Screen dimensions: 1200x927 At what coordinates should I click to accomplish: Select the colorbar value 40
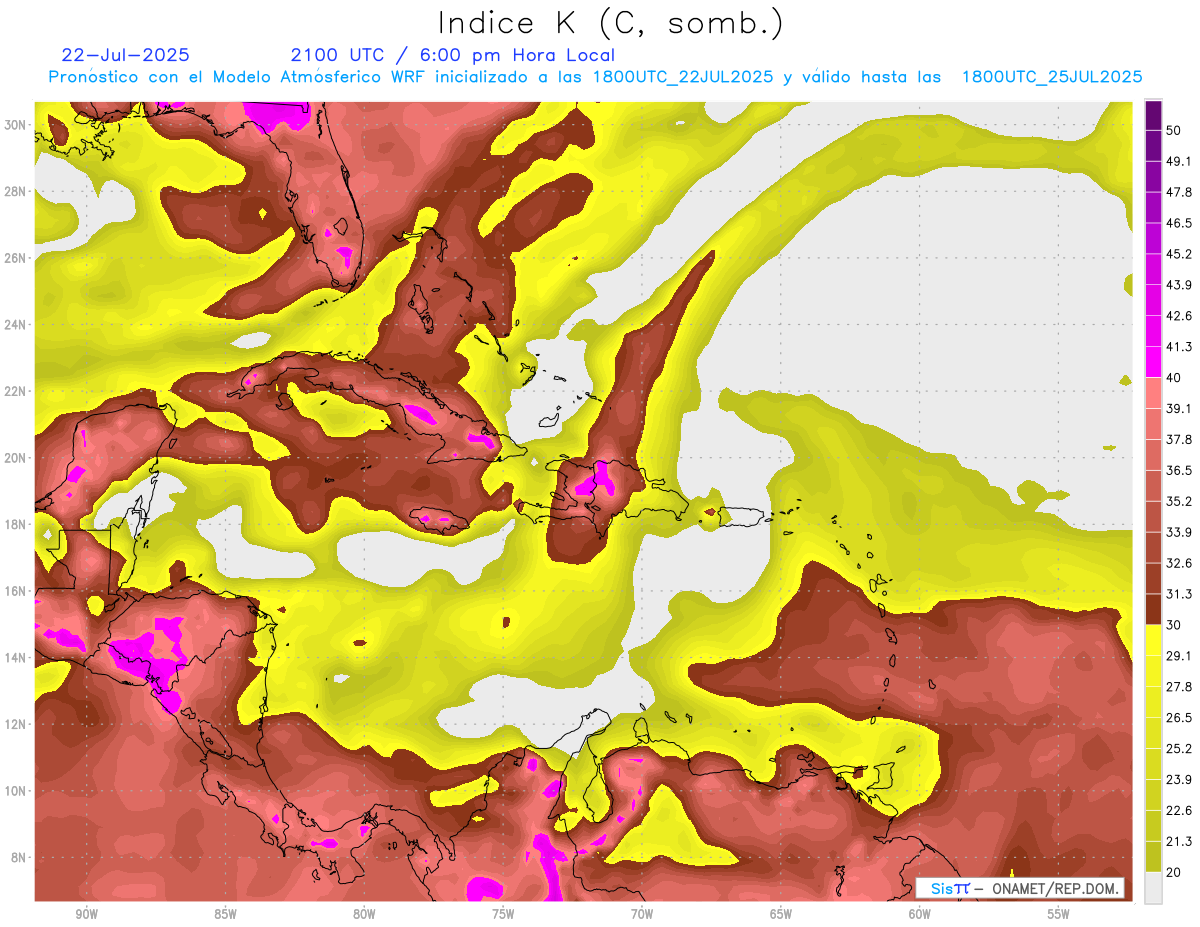pyautogui.click(x=1175, y=378)
